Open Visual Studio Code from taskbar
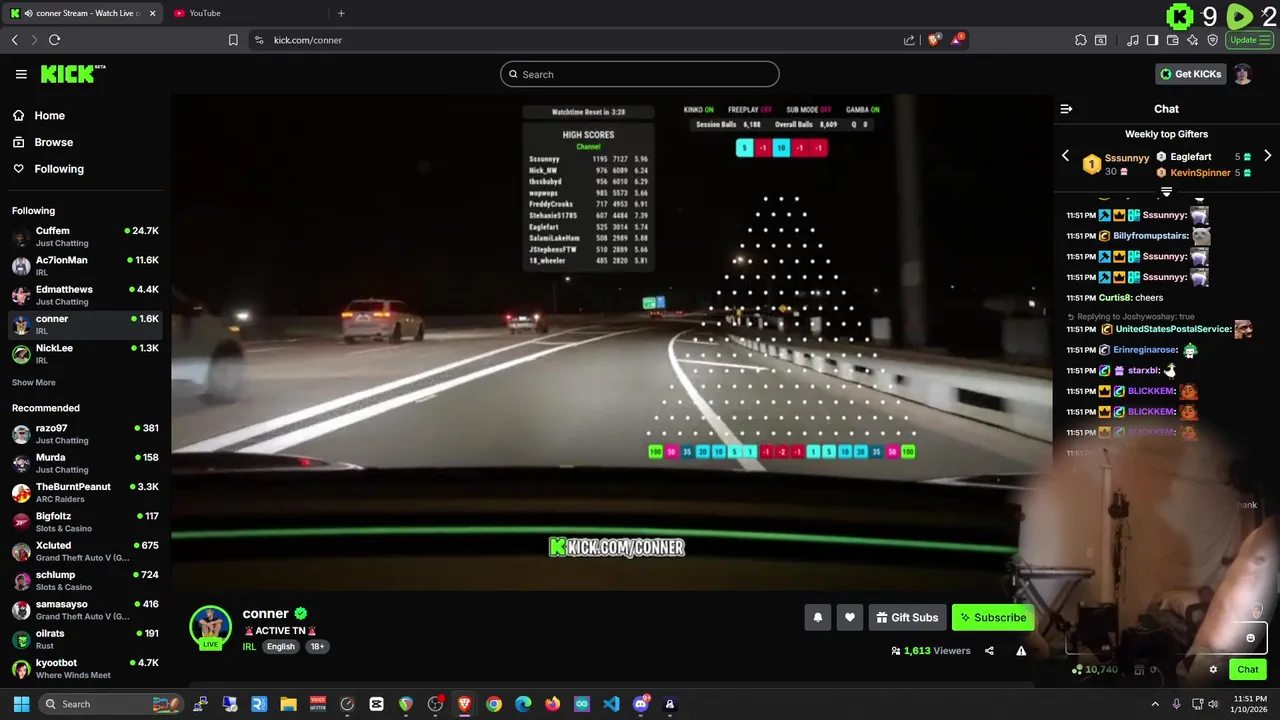Viewport: 1280px width, 720px height. click(x=611, y=704)
